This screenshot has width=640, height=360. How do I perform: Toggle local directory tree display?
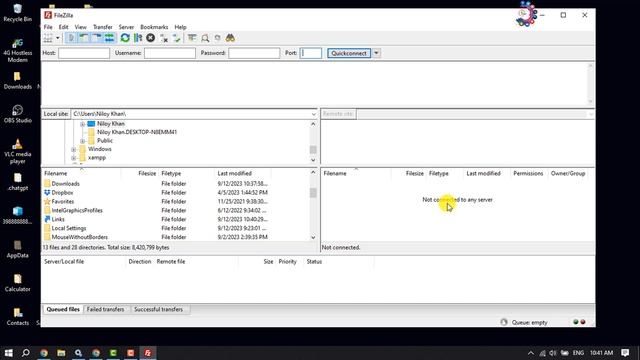(x=84, y=38)
